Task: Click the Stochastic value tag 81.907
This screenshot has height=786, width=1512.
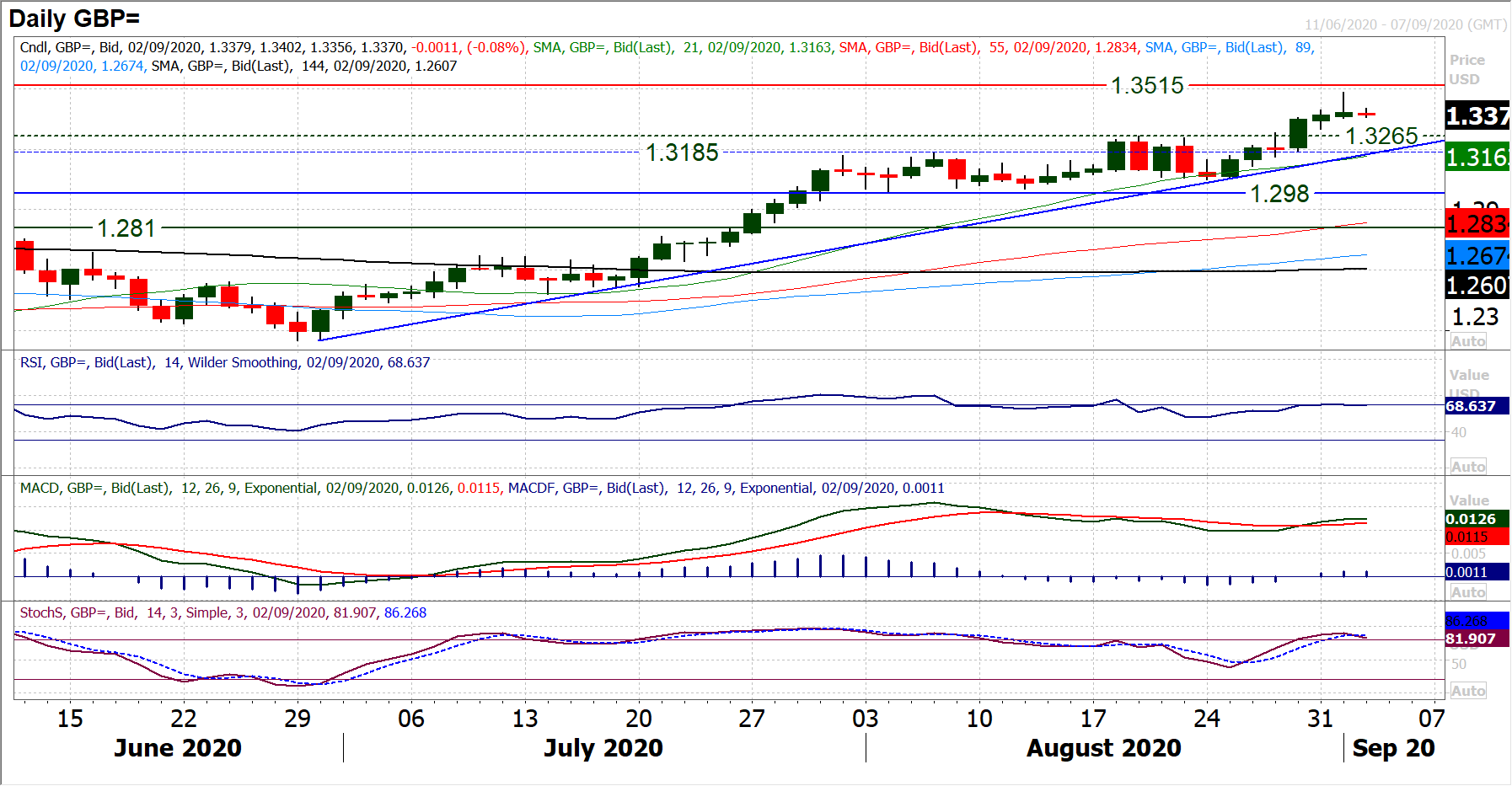Action: pos(1471,639)
